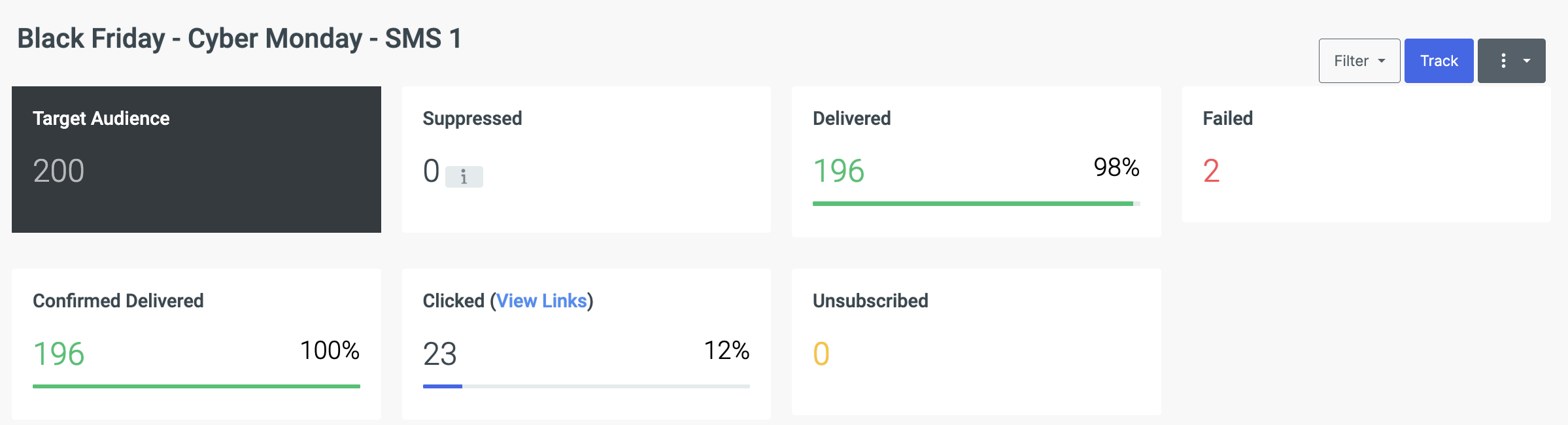Click the Delivered progress bar

coord(976,204)
